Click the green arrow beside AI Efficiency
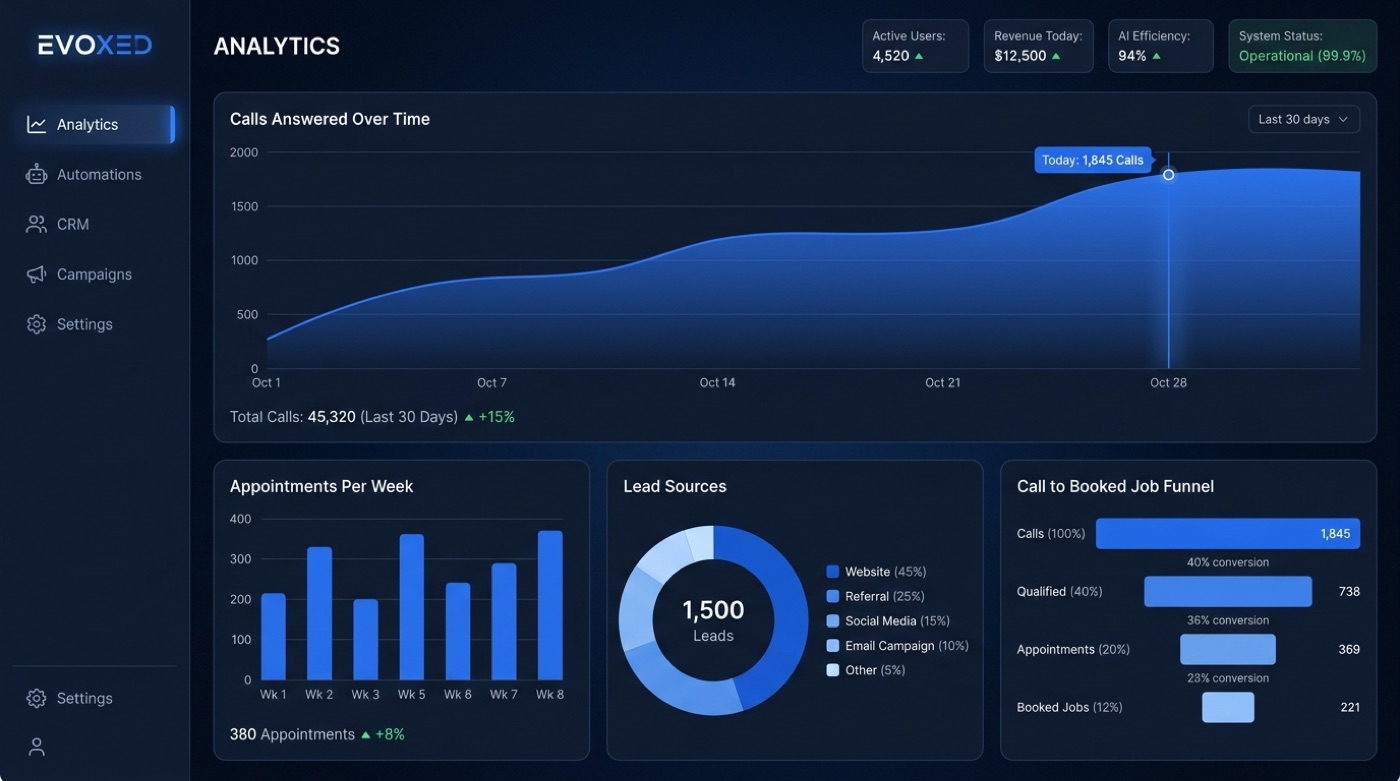Image resolution: width=1400 pixels, height=781 pixels. 1156,56
